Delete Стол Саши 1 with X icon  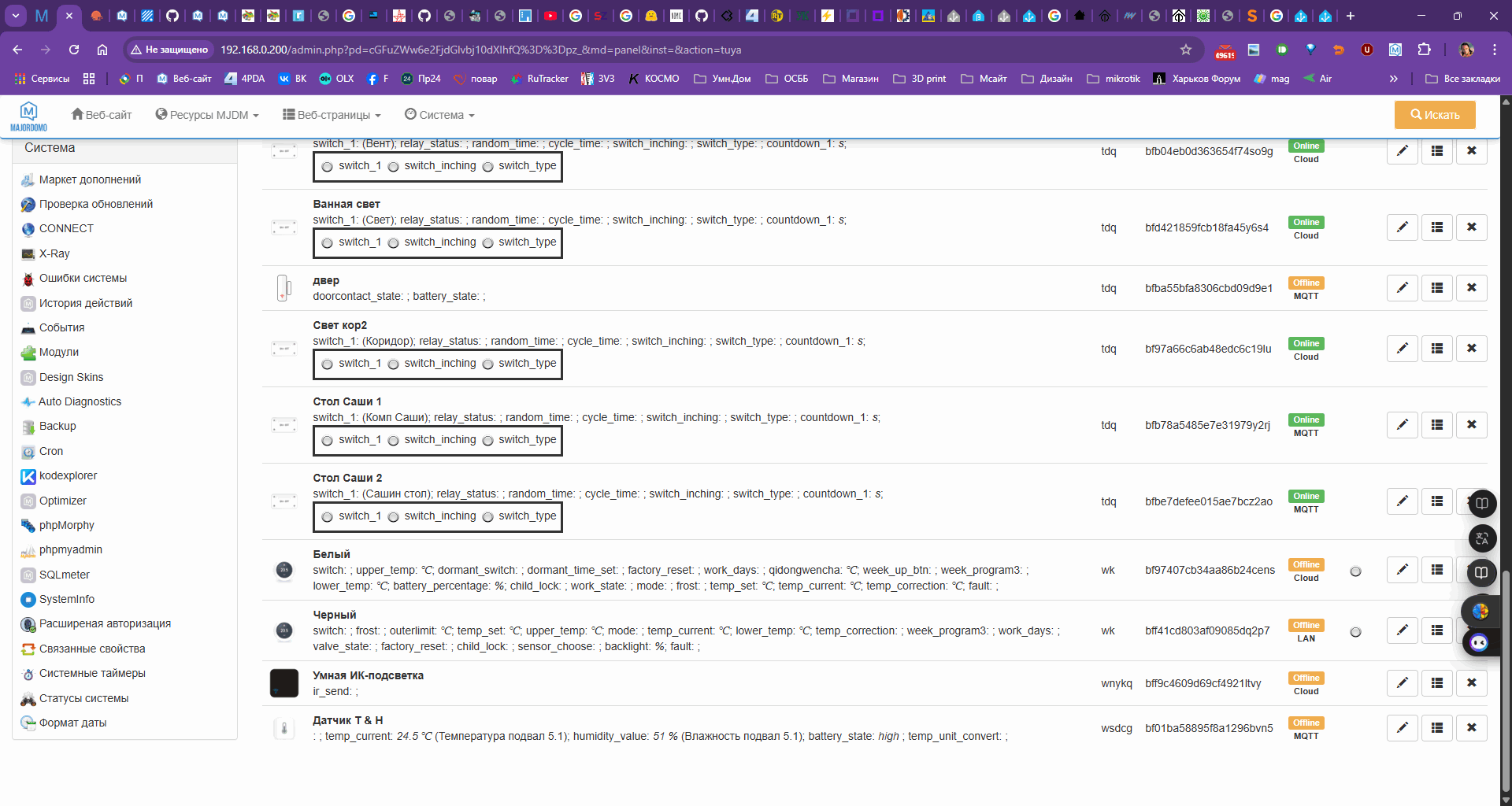click(x=1471, y=425)
